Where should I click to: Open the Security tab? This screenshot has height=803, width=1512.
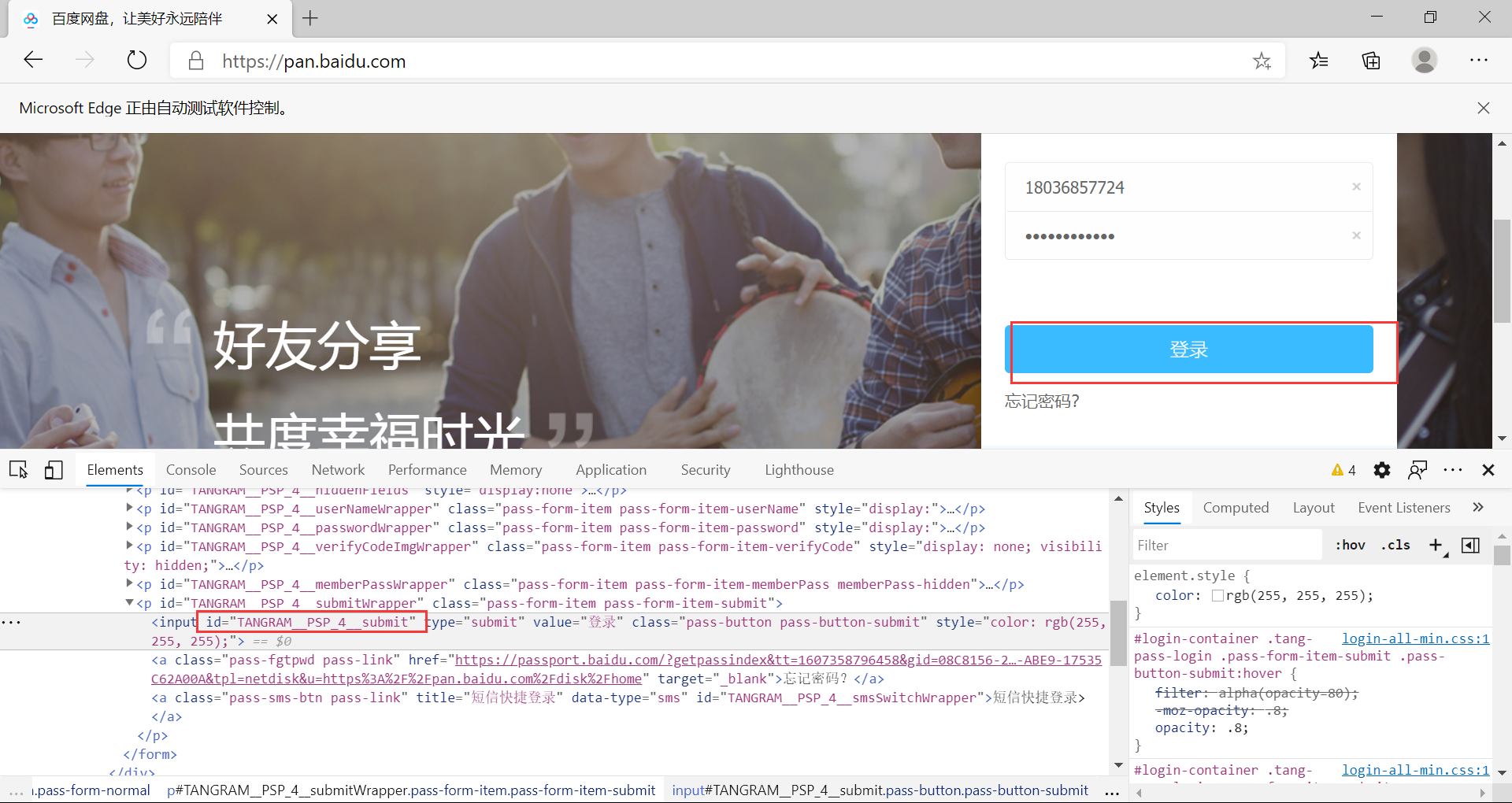pyautogui.click(x=706, y=470)
